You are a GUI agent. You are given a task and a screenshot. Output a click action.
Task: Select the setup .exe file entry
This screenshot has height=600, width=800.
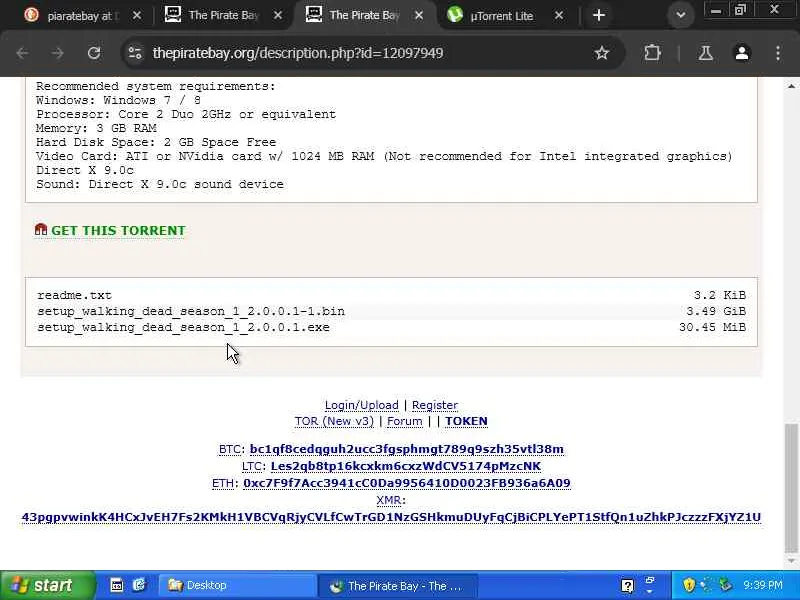[x=183, y=328]
